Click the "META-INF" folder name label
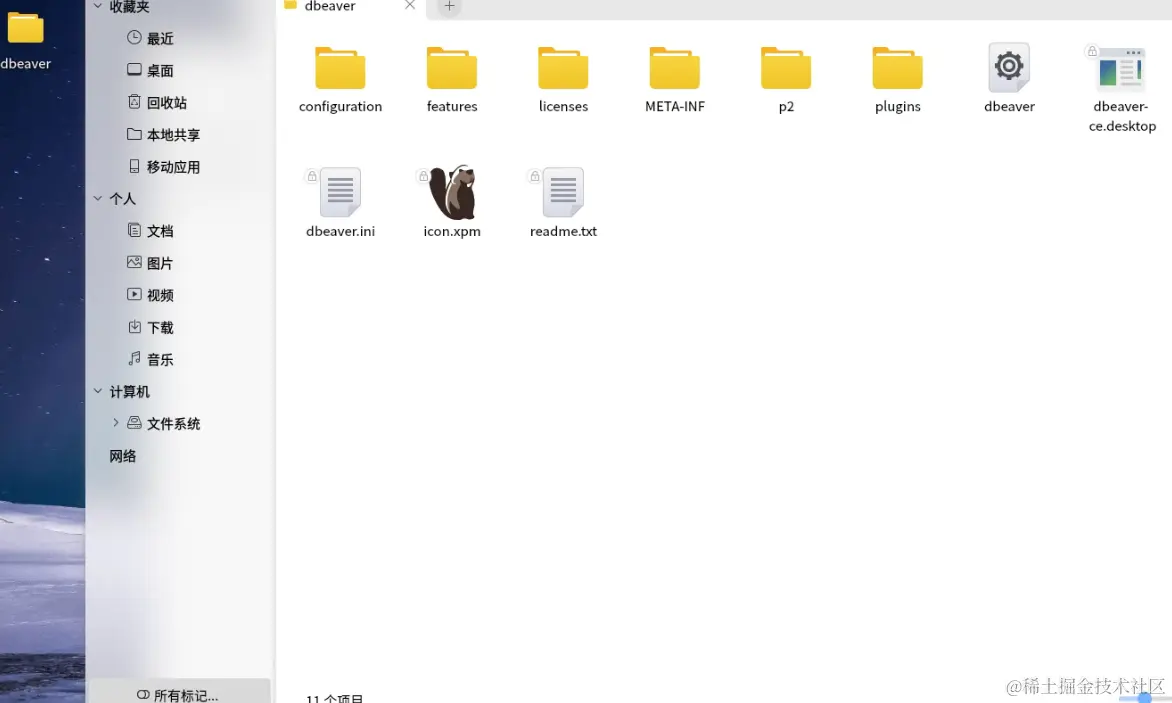Viewport: 1172px width, 703px height. [675, 107]
